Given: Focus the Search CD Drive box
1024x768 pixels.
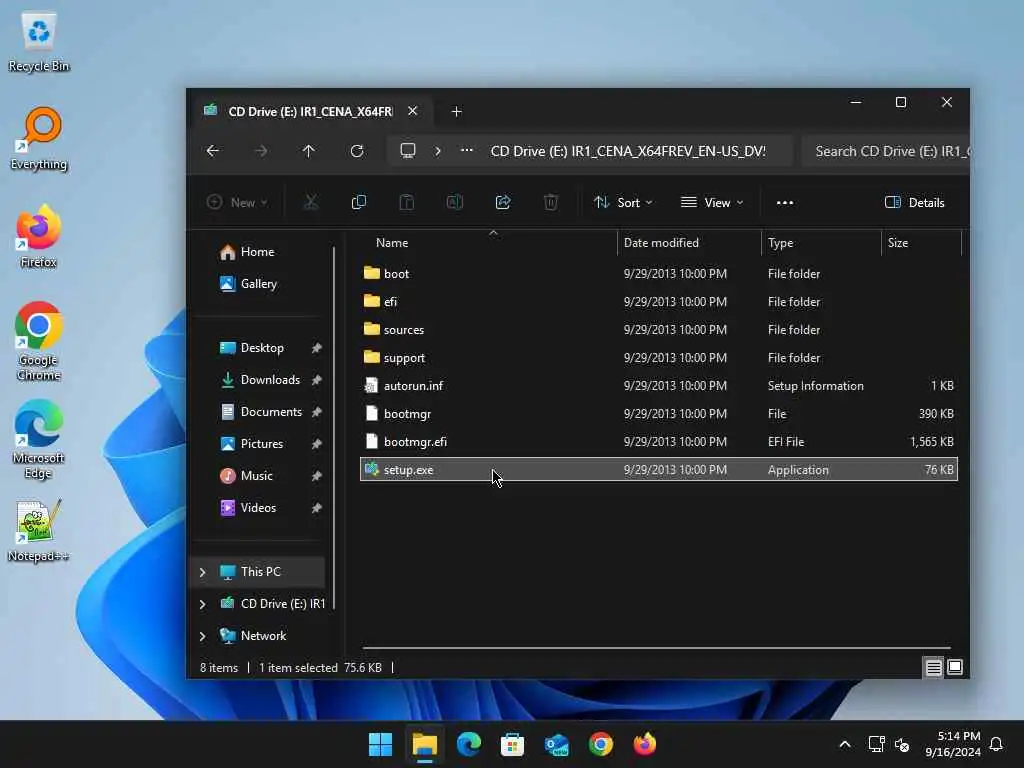Looking at the screenshot, I should point(886,151).
